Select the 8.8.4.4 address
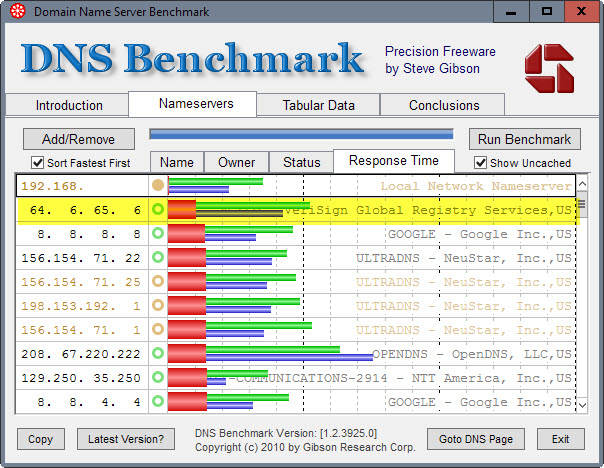Image resolution: width=604 pixels, height=468 pixels. [89, 402]
